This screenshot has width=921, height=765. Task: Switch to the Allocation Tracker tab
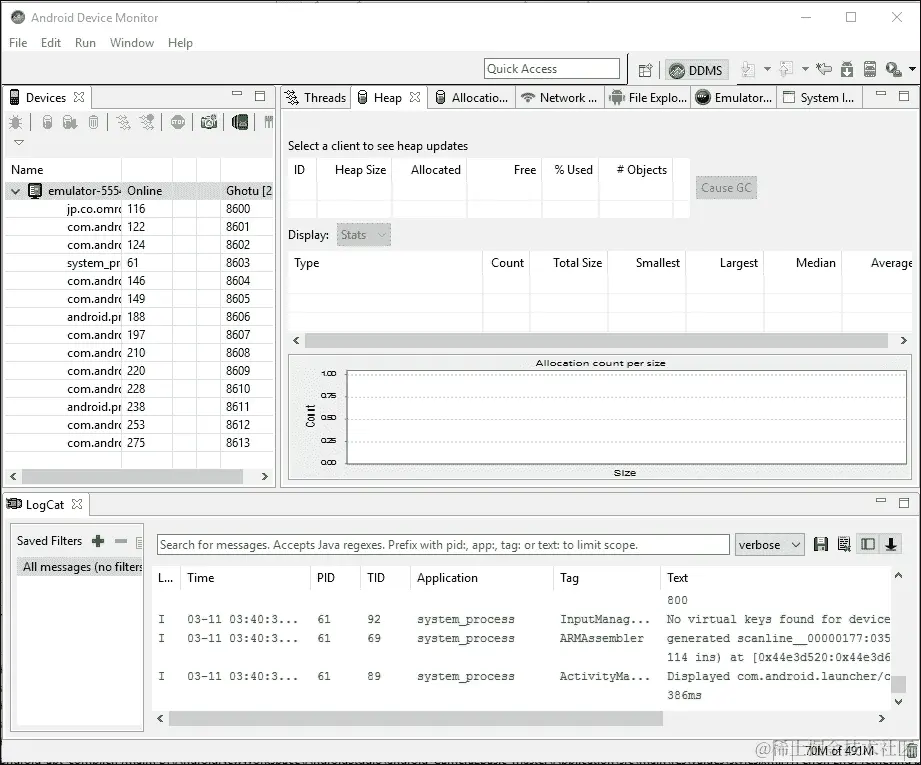[471, 98]
